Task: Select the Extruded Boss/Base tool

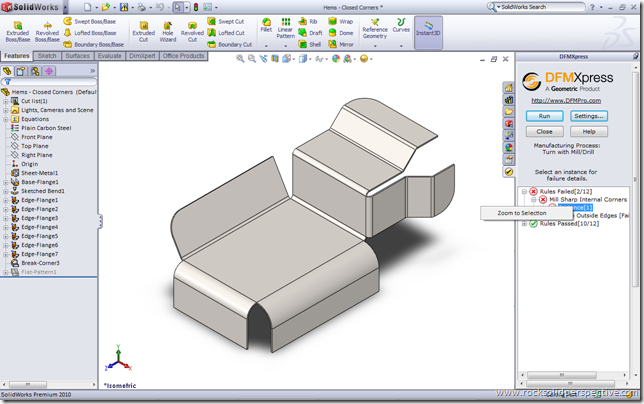Action: click(18, 32)
